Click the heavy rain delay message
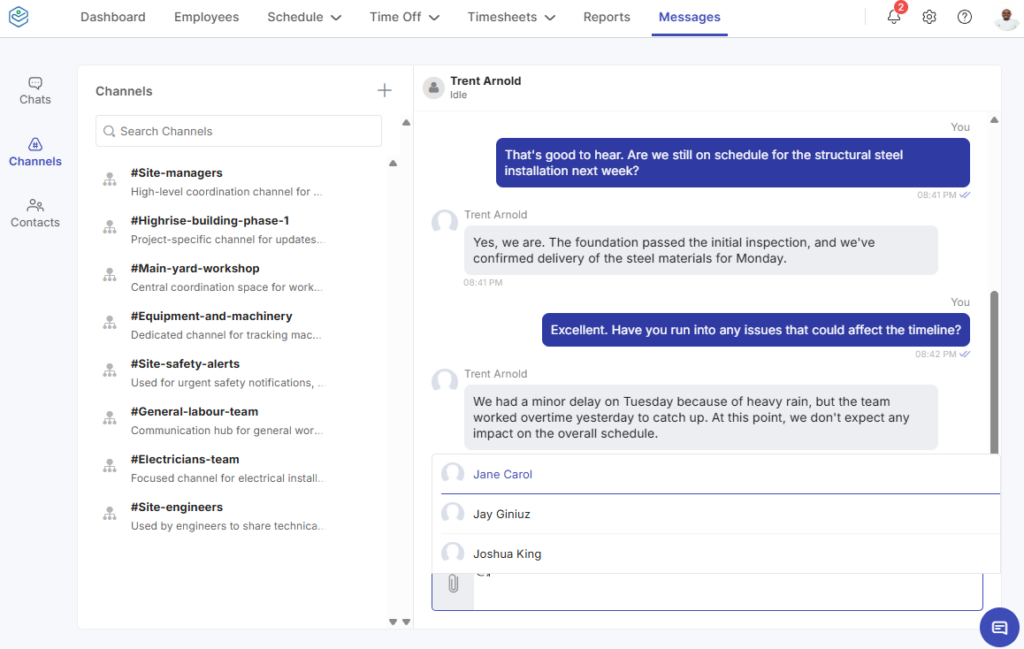Screen dimensions: 1024x649 click(x=701, y=417)
